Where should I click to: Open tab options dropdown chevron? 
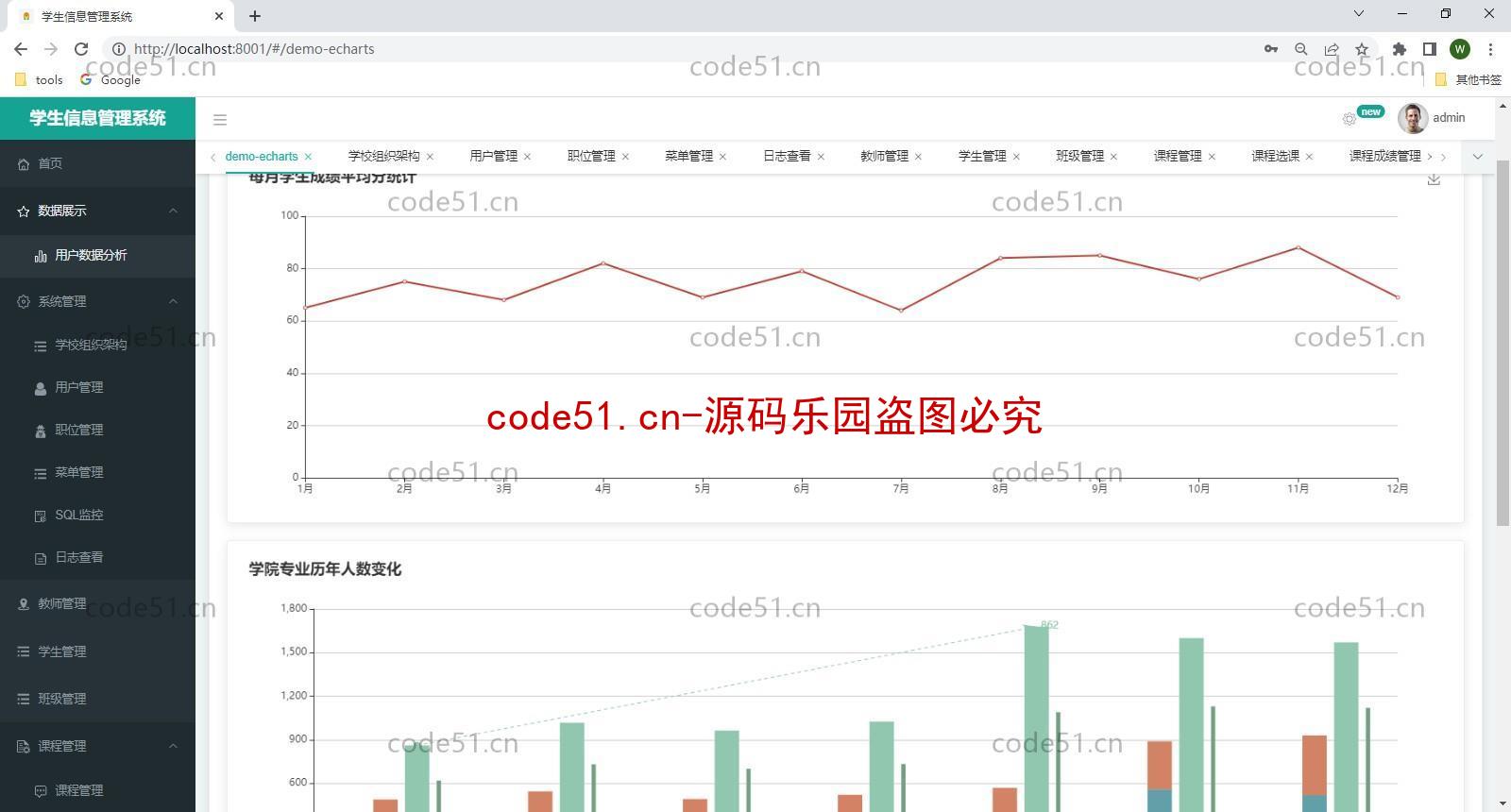(x=1478, y=157)
